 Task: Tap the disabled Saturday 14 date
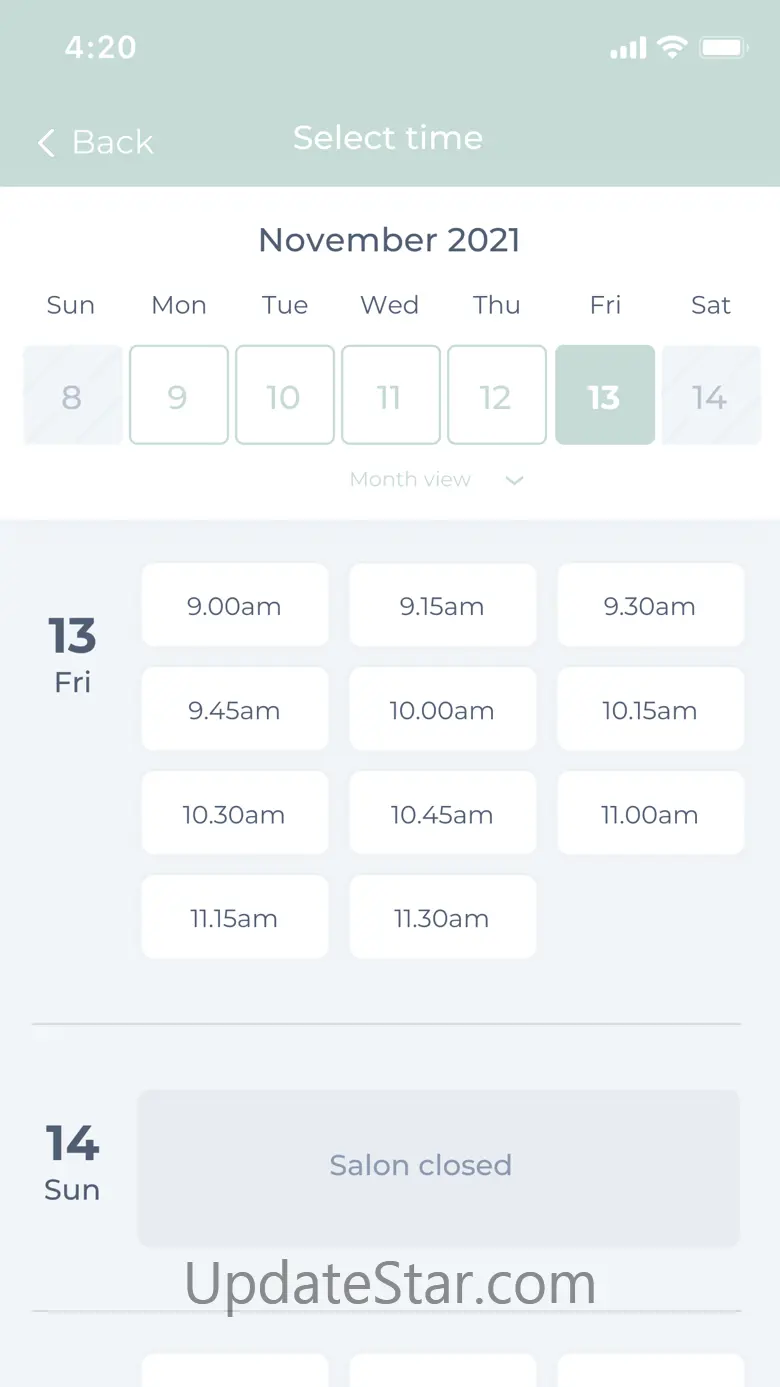(710, 395)
